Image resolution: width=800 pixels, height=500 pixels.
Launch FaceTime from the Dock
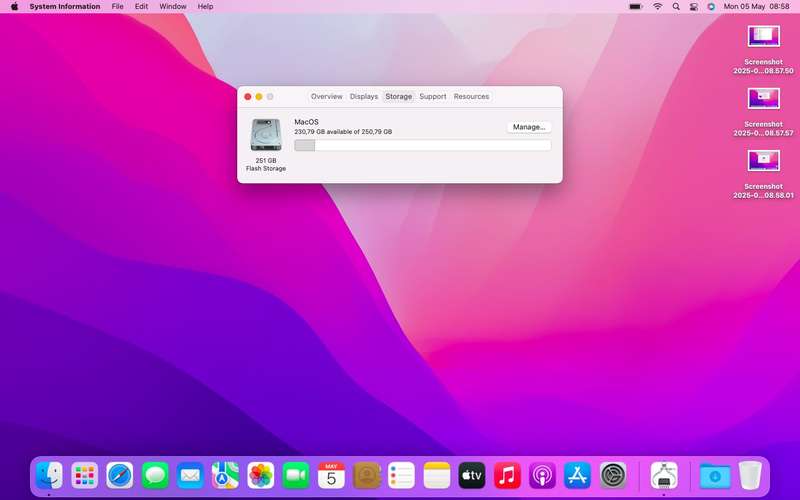tap(296, 476)
